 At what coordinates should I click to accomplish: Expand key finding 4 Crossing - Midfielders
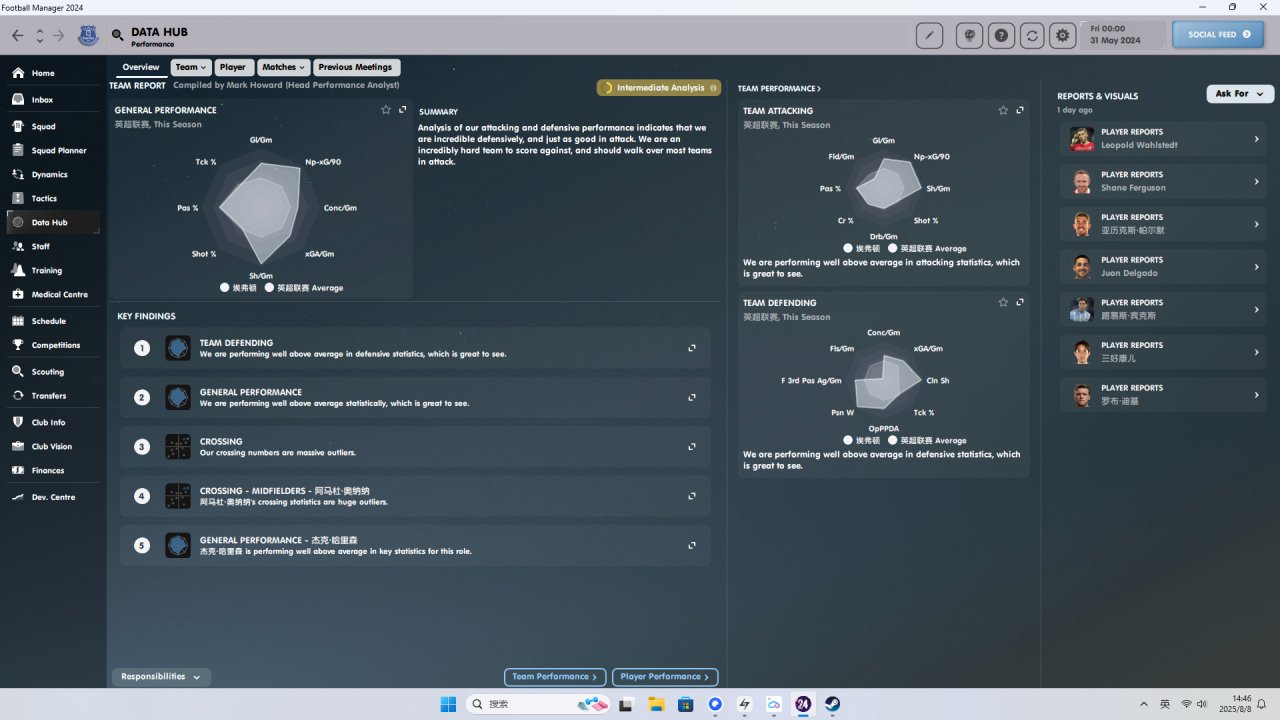pyautogui.click(x=692, y=496)
